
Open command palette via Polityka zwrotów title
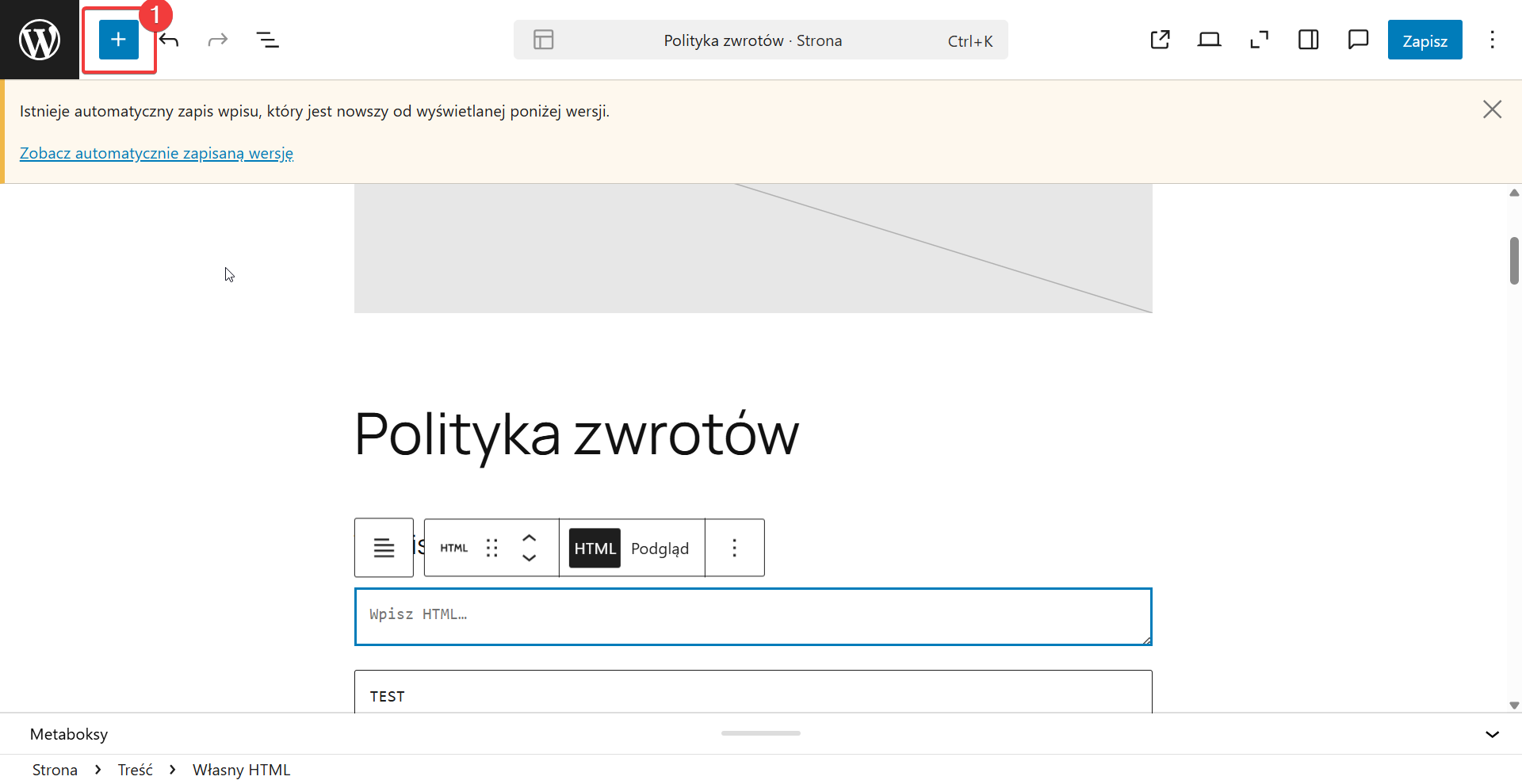(753, 40)
